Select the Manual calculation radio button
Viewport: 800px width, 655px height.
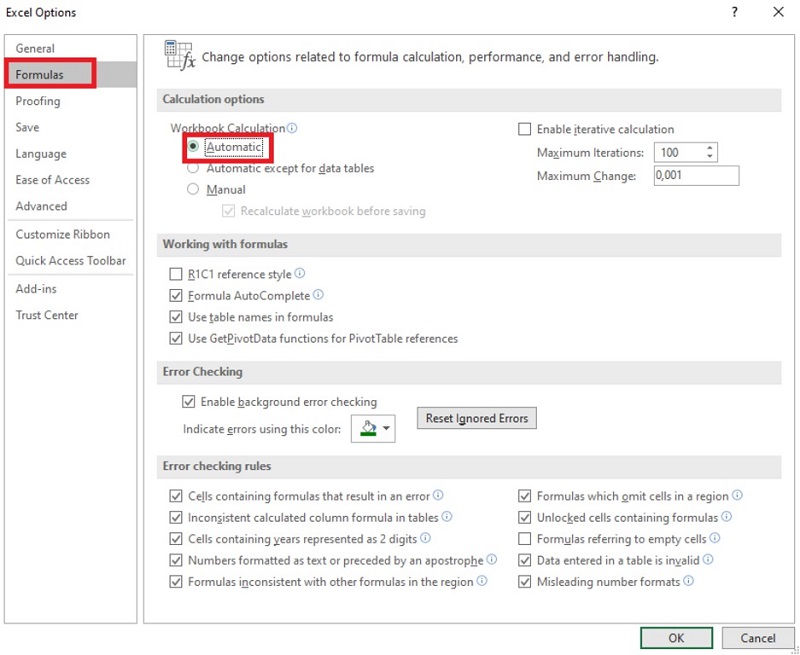point(192,188)
